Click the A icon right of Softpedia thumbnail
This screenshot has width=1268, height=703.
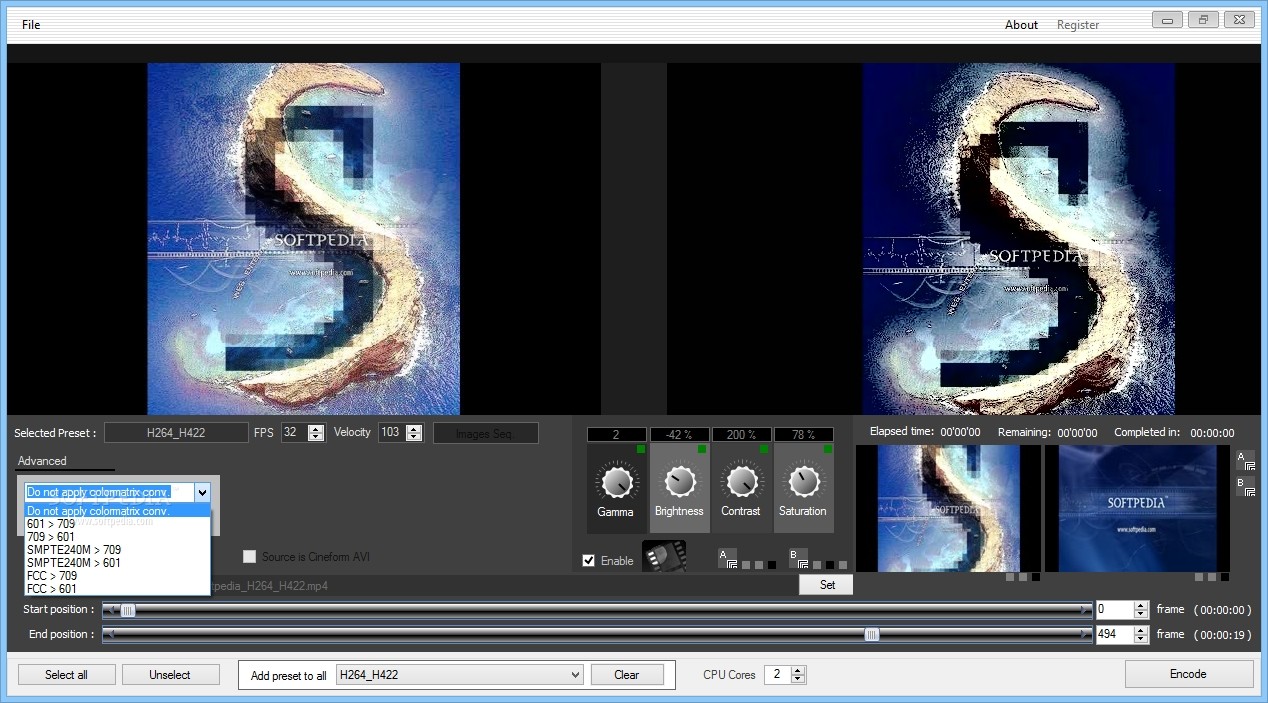[1245, 460]
